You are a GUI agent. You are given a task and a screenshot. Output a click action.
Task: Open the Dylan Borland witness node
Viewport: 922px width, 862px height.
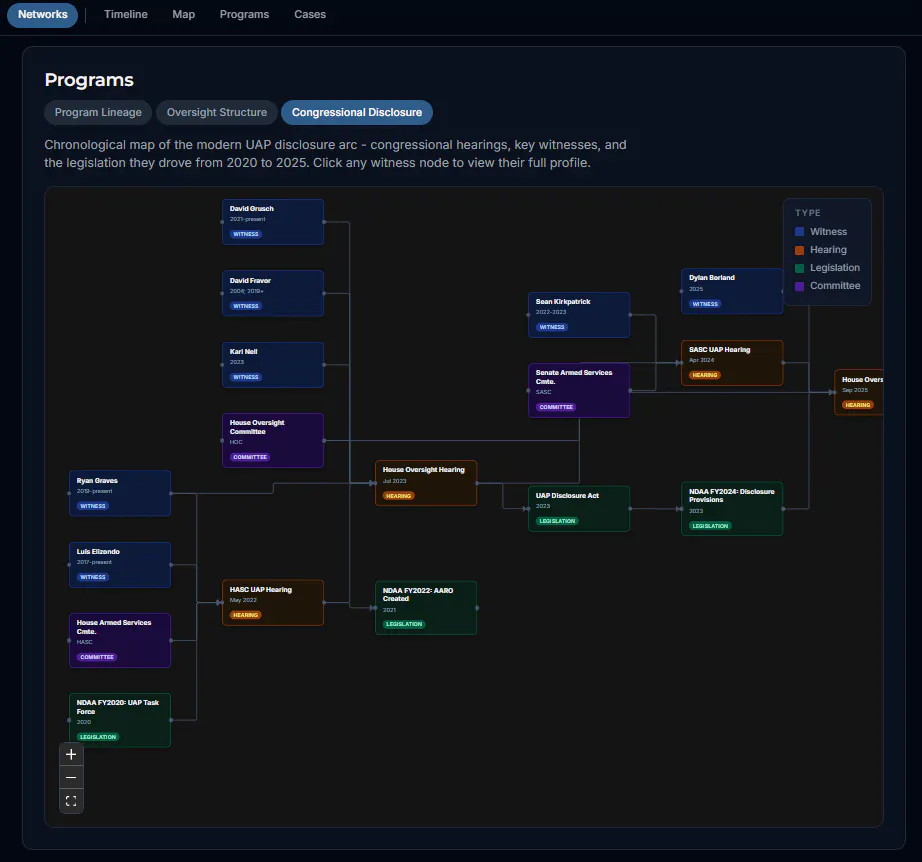point(732,291)
